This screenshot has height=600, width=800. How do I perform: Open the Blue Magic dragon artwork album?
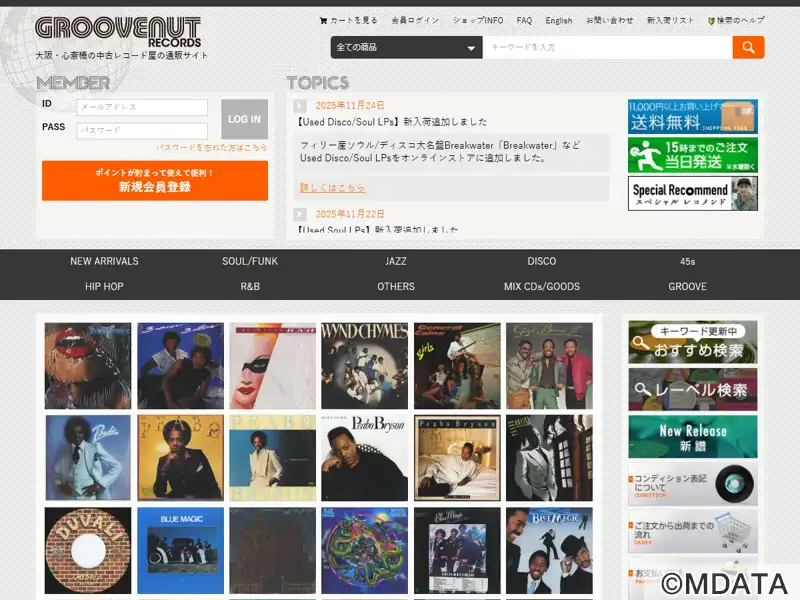(x=365, y=551)
